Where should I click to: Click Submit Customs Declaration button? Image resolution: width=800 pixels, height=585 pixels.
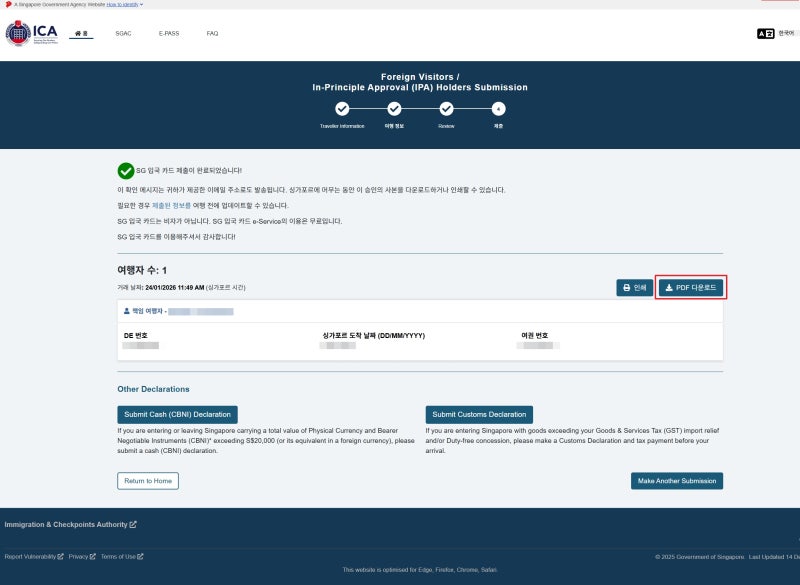pyautogui.click(x=479, y=415)
